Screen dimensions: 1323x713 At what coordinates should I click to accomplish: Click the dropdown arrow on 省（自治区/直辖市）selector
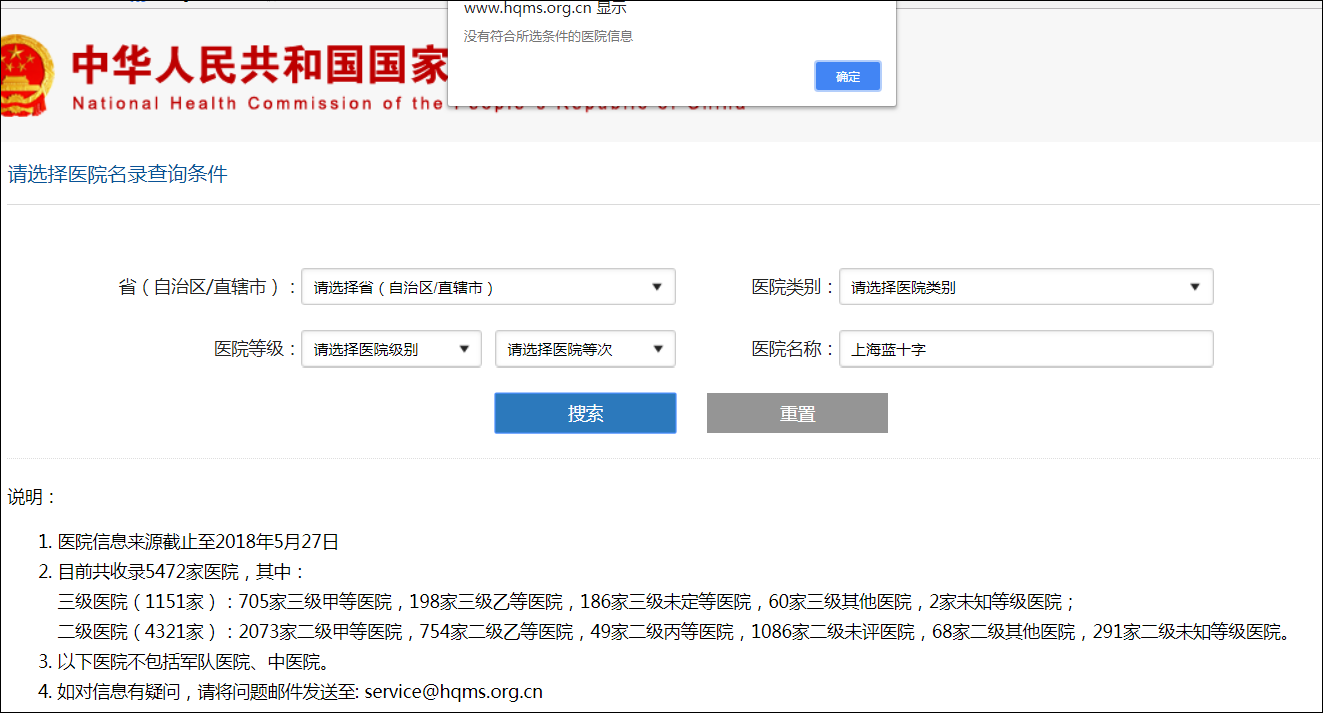coord(657,286)
